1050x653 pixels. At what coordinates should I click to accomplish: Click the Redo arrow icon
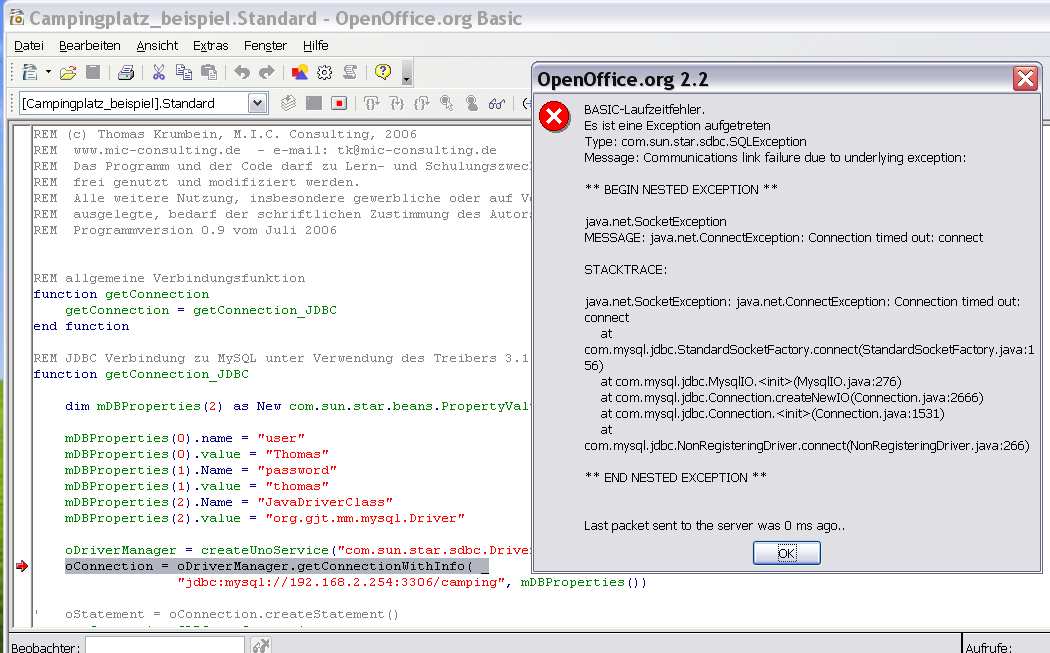[267, 72]
